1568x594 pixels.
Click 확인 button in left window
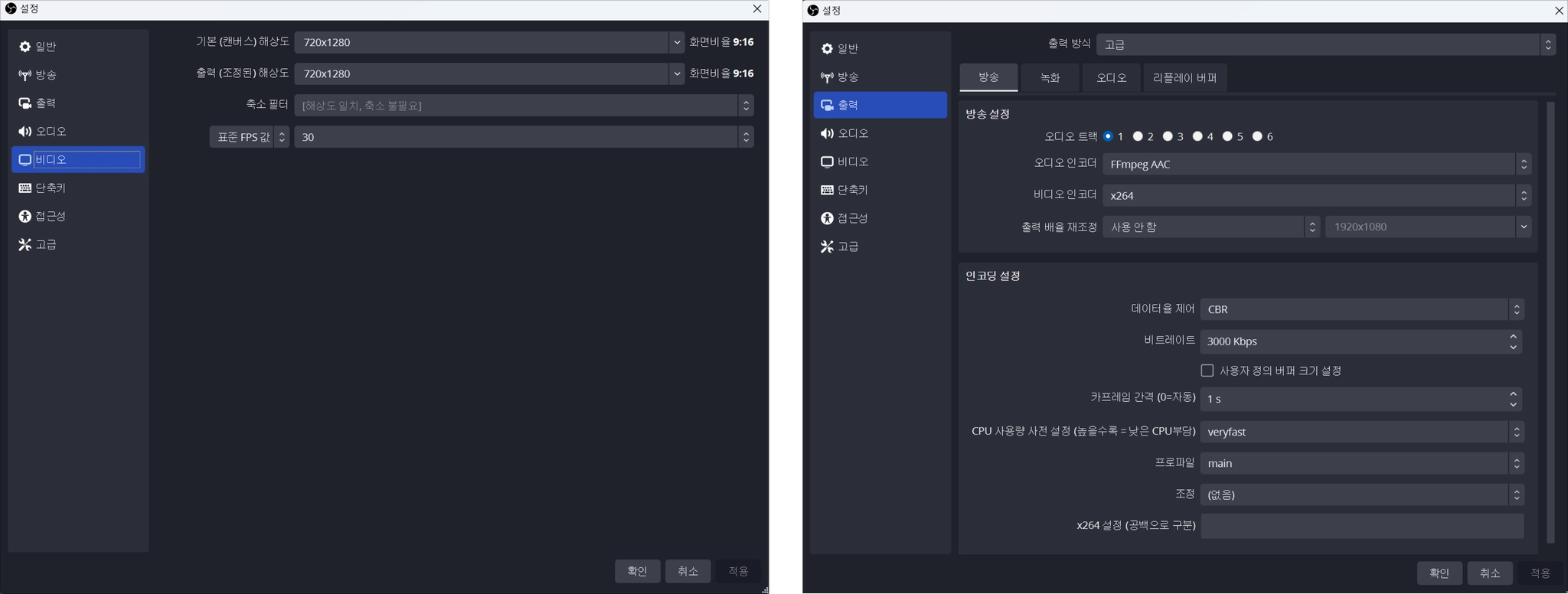pyautogui.click(x=638, y=571)
